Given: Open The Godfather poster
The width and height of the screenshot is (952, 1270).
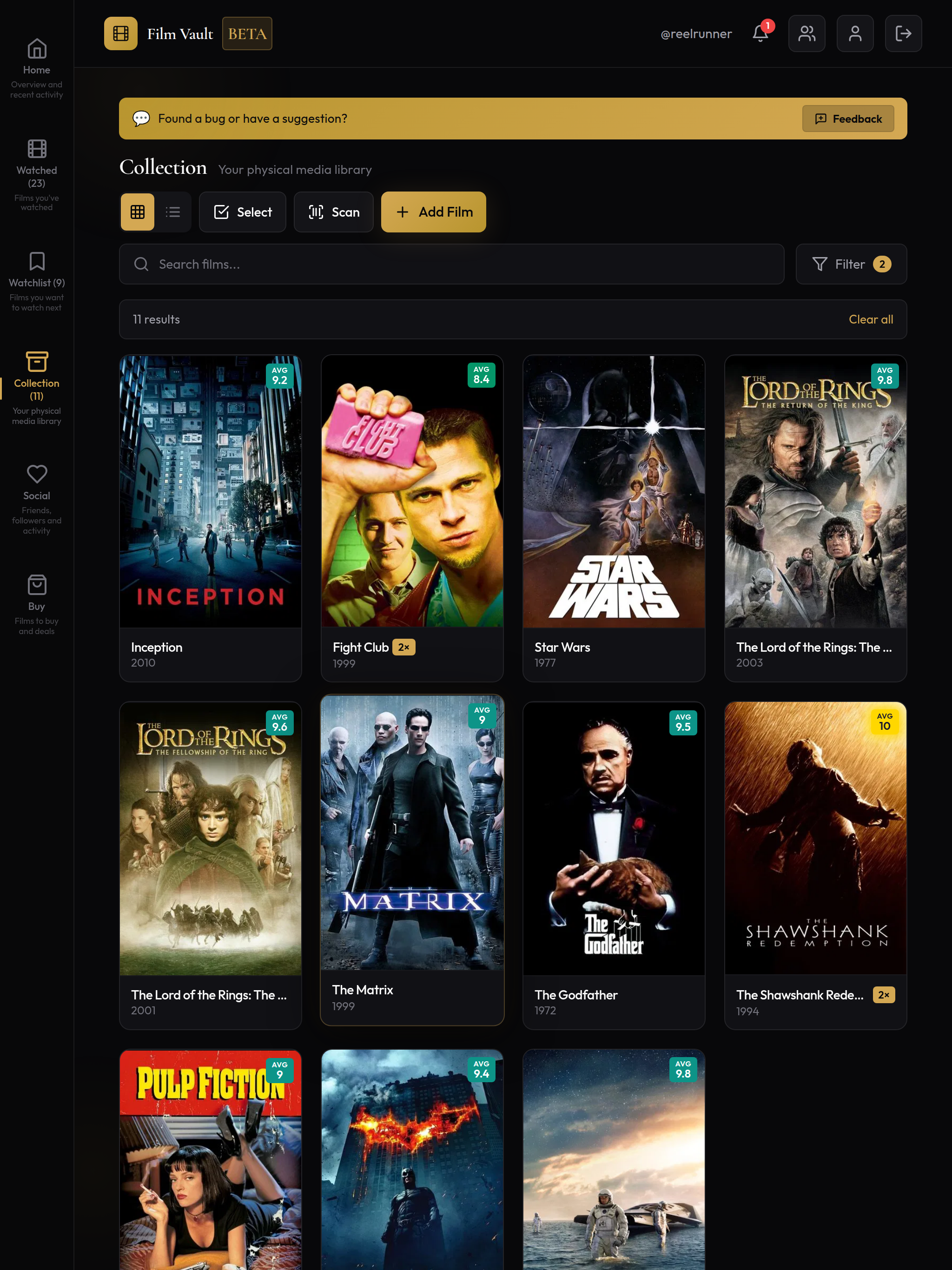Looking at the screenshot, I should 614,839.
